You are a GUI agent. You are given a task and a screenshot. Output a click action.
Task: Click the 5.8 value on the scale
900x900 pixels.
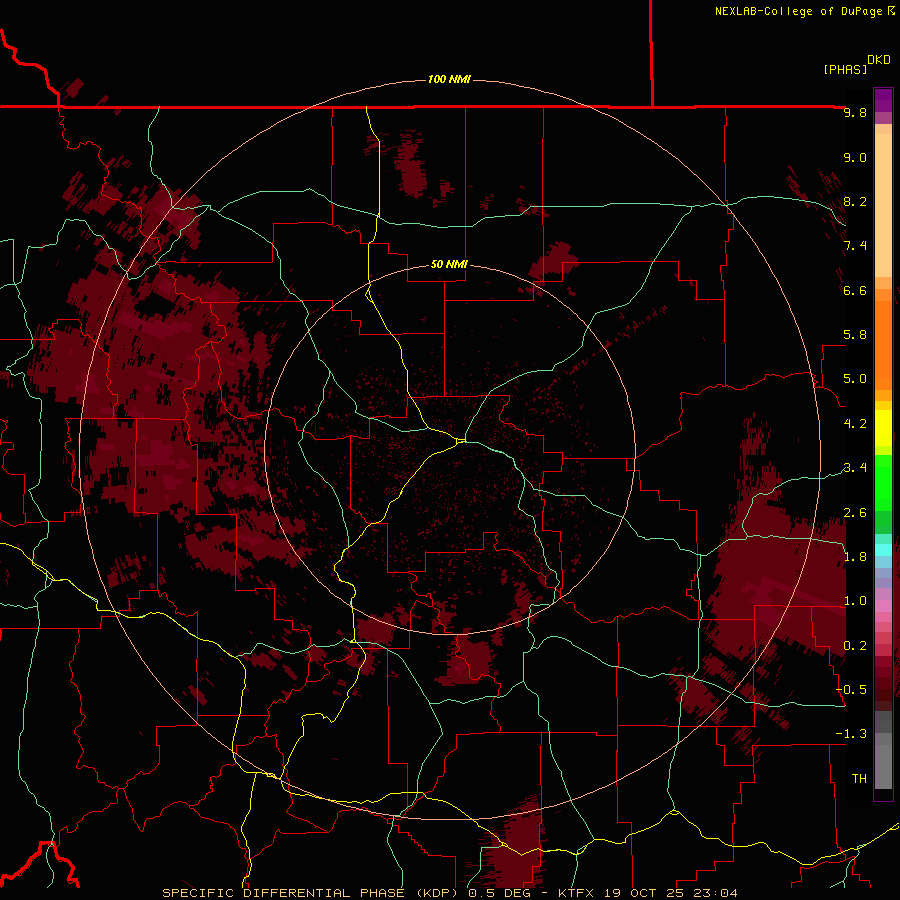click(855, 335)
